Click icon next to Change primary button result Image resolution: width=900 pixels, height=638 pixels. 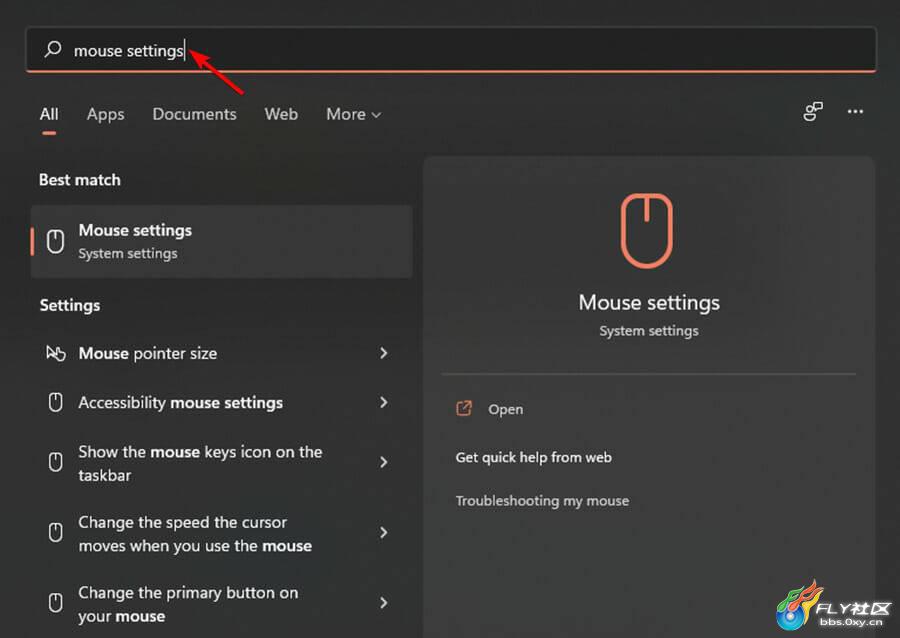click(x=56, y=603)
